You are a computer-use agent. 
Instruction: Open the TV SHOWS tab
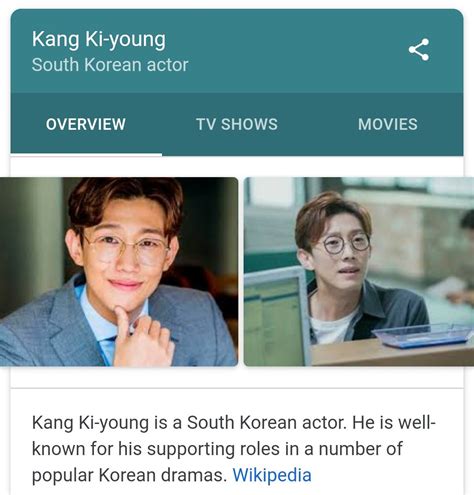click(x=237, y=124)
